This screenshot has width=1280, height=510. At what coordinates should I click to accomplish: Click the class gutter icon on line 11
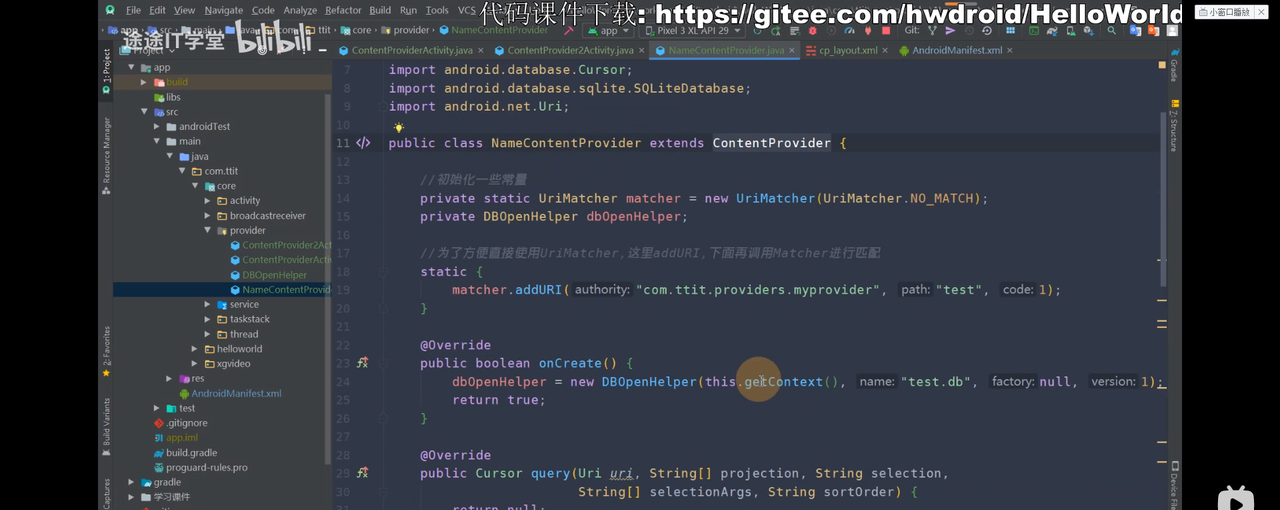(363, 143)
